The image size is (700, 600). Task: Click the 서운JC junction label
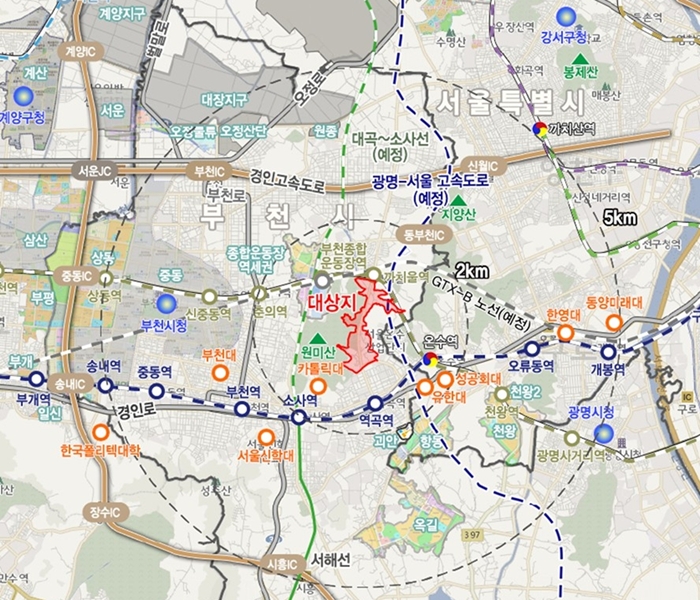(95, 171)
